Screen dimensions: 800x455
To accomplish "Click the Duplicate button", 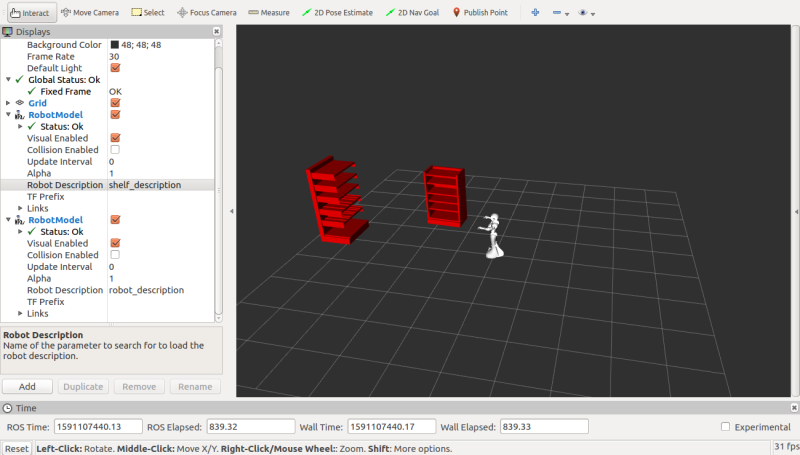I will tap(83, 387).
